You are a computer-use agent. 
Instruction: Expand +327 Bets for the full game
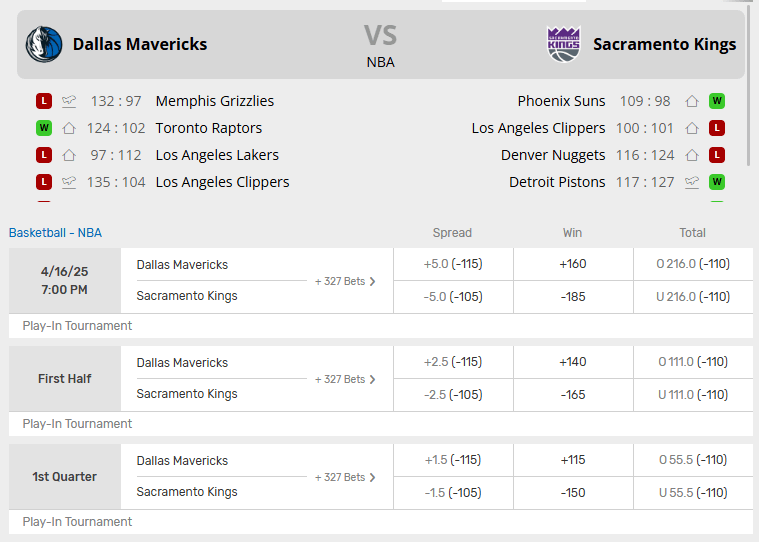[345, 282]
